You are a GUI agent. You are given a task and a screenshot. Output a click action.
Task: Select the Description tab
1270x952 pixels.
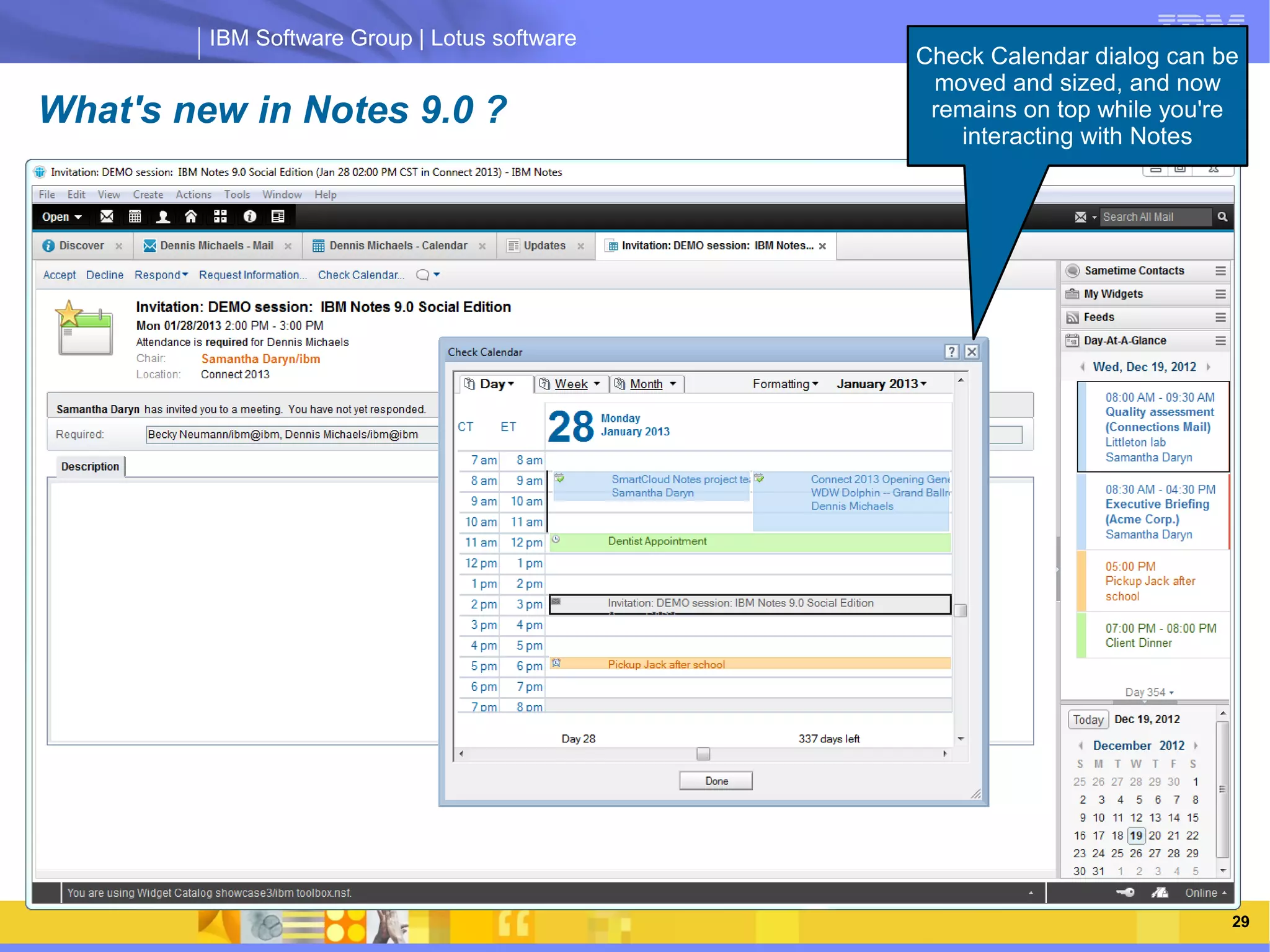[90, 466]
